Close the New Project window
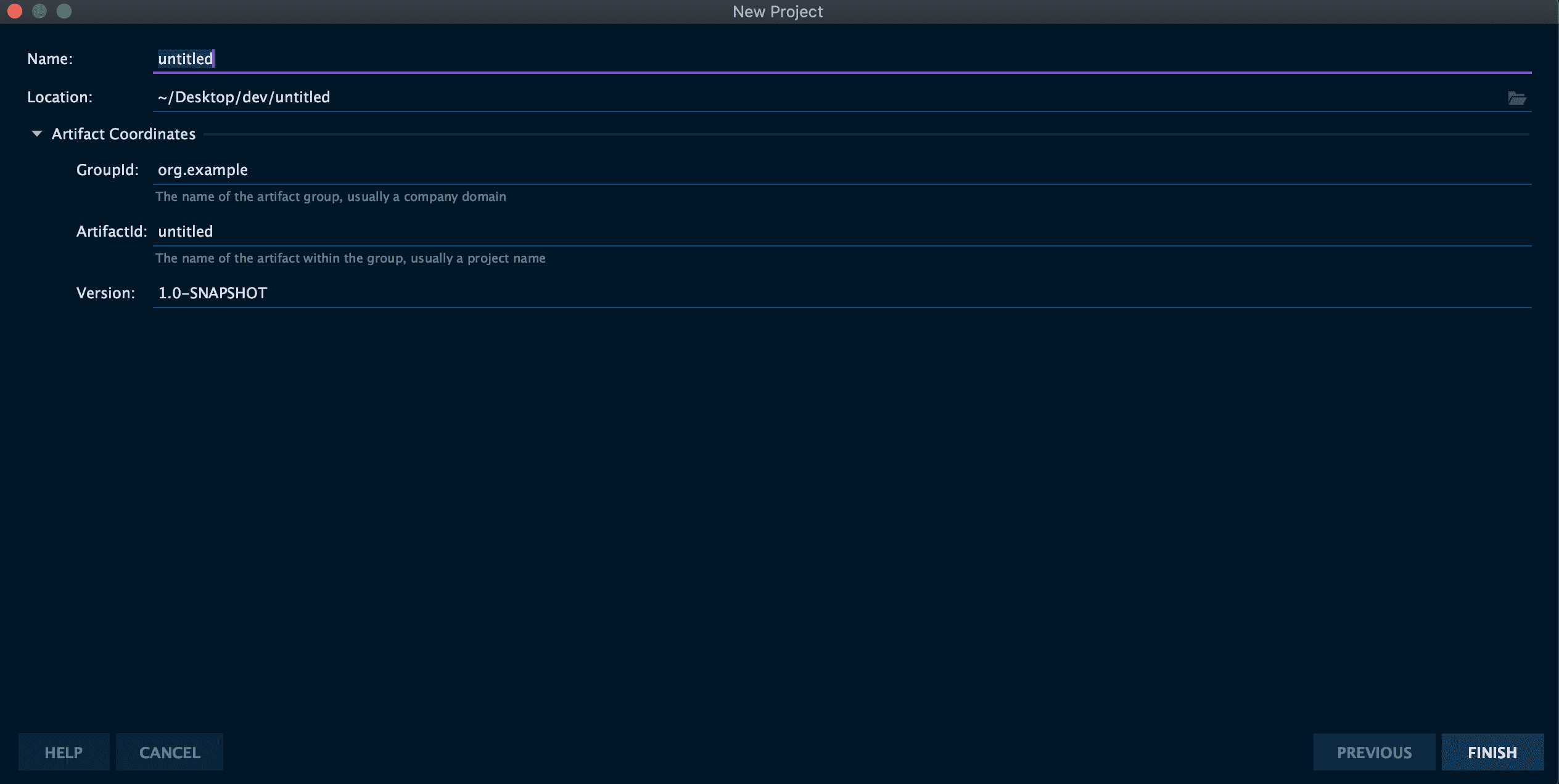 click(x=15, y=11)
